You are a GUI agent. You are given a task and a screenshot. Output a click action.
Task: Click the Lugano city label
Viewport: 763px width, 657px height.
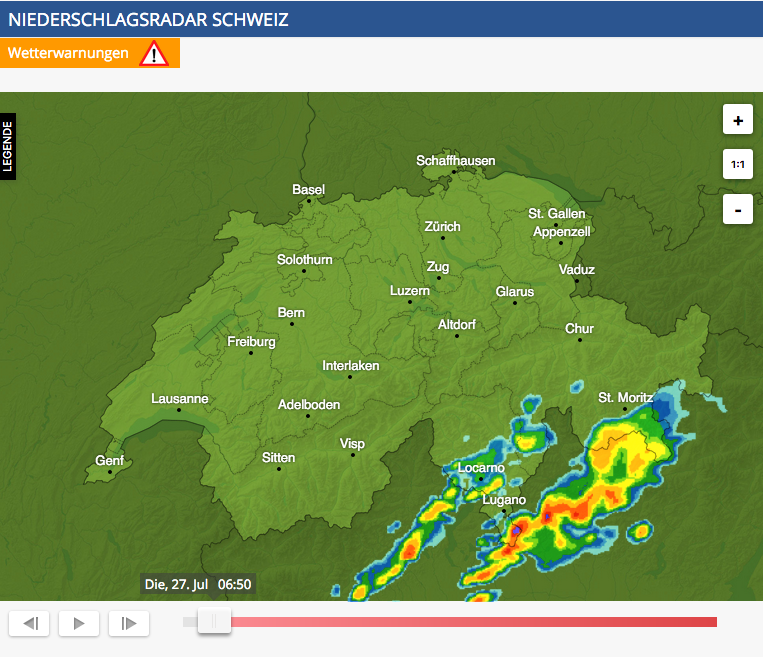(x=504, y=500)
